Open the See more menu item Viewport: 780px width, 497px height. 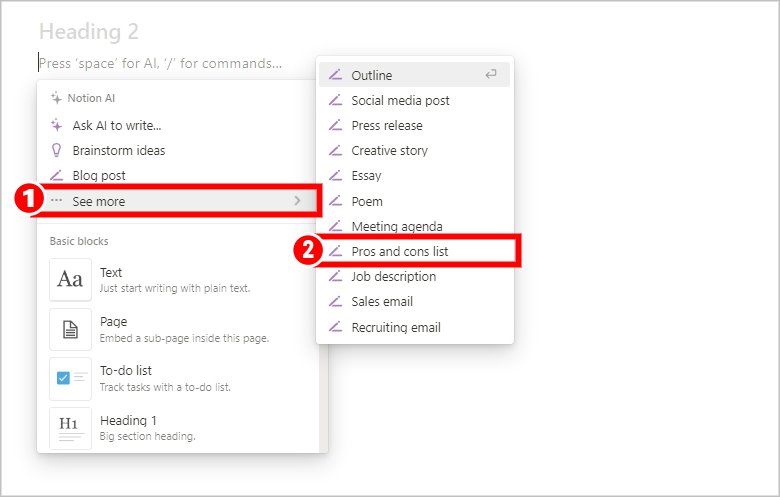(x=178, y=201)
